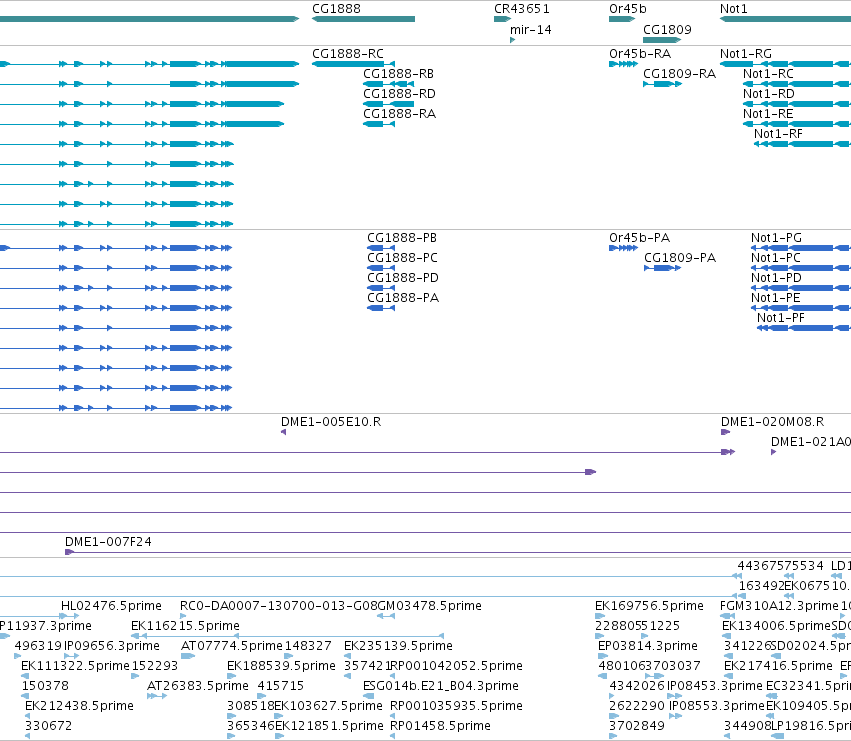Open the CG1809-RA transcript
Viewport: 851px width, 741px height.
tap(662, 84)
